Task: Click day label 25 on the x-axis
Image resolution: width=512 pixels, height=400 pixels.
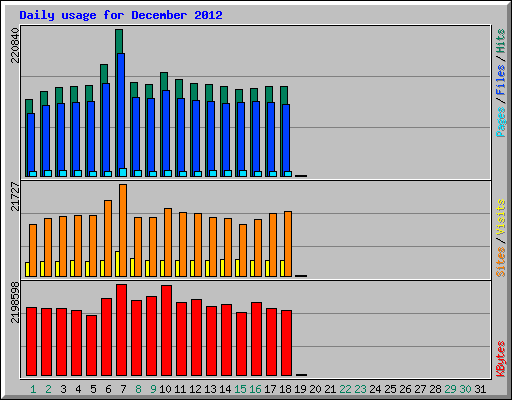Action: point(390,389)
